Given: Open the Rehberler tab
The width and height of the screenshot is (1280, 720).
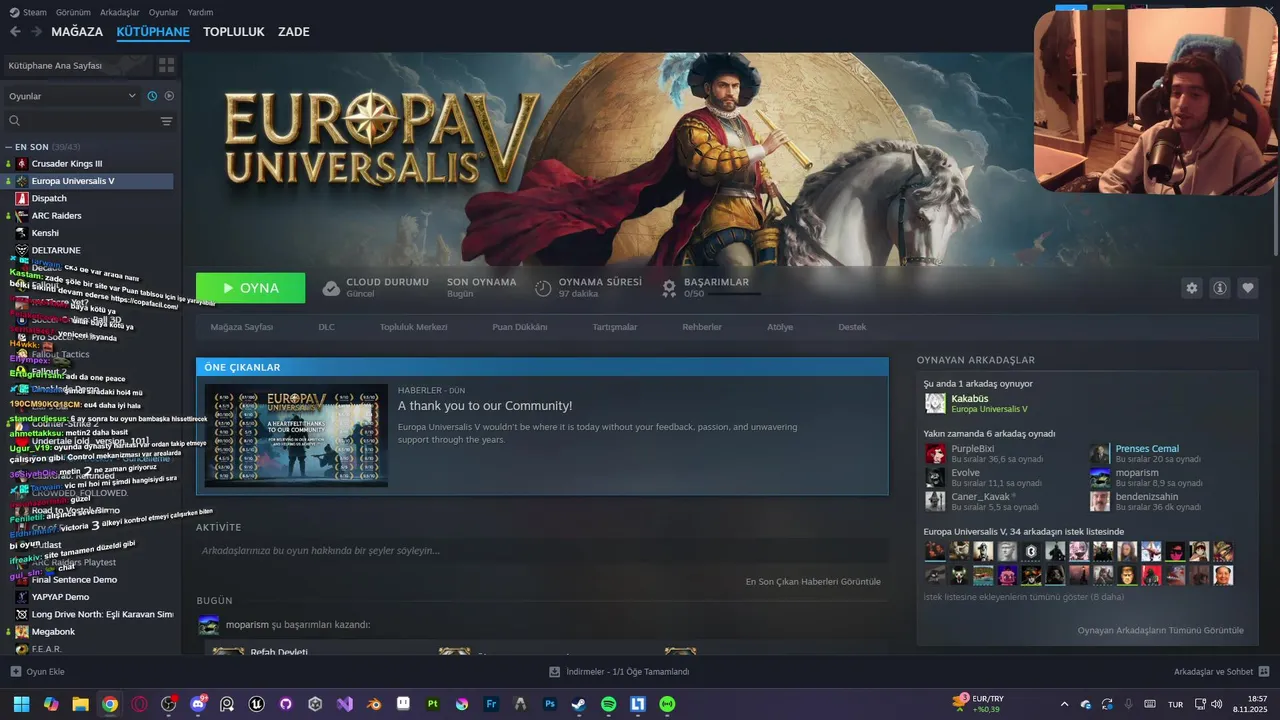Looking at the screenshot, I should tap(702, 327).
